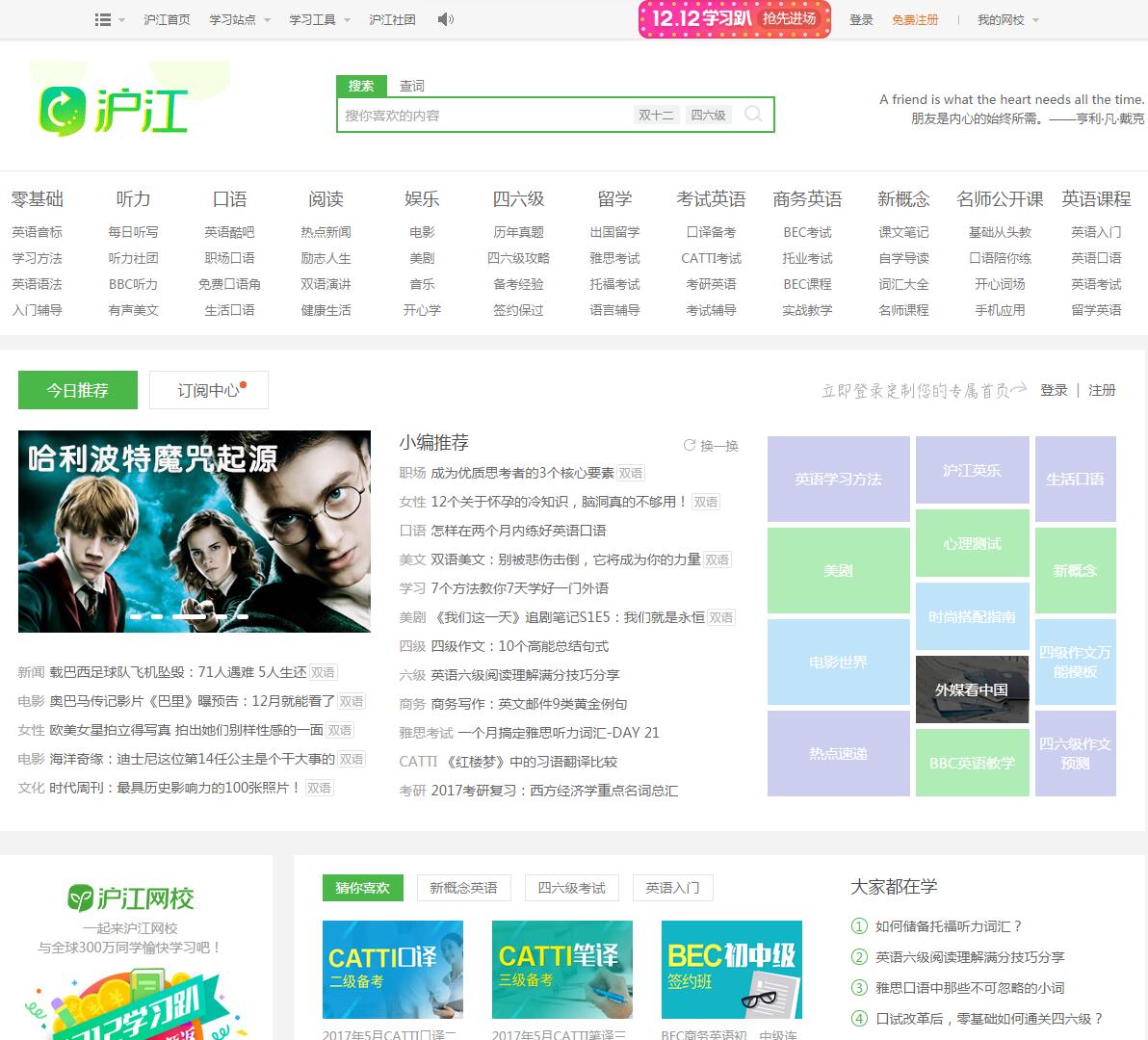Click the speaker sound icon in top bar
Screen dimensions: 1148x1040
tap(445, 19)
